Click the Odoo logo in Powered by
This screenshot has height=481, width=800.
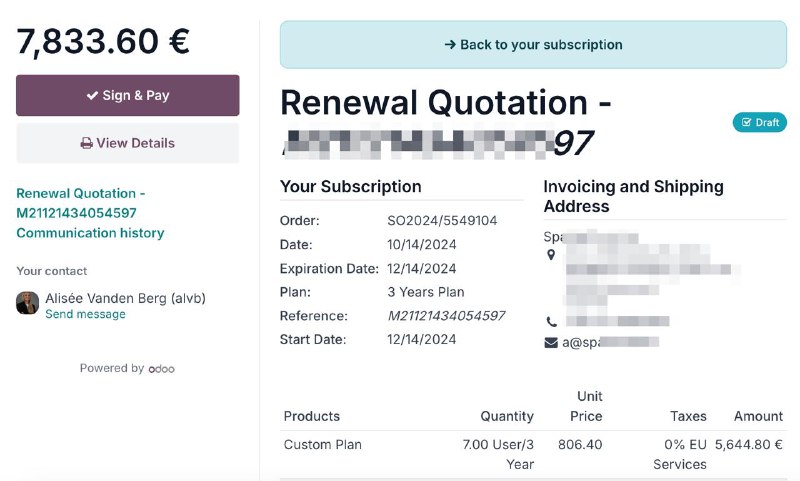[162, 369]
